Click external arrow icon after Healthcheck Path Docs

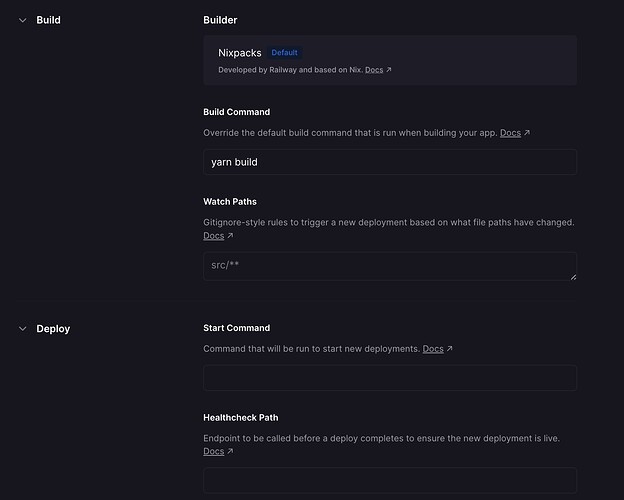click(230, 452)
